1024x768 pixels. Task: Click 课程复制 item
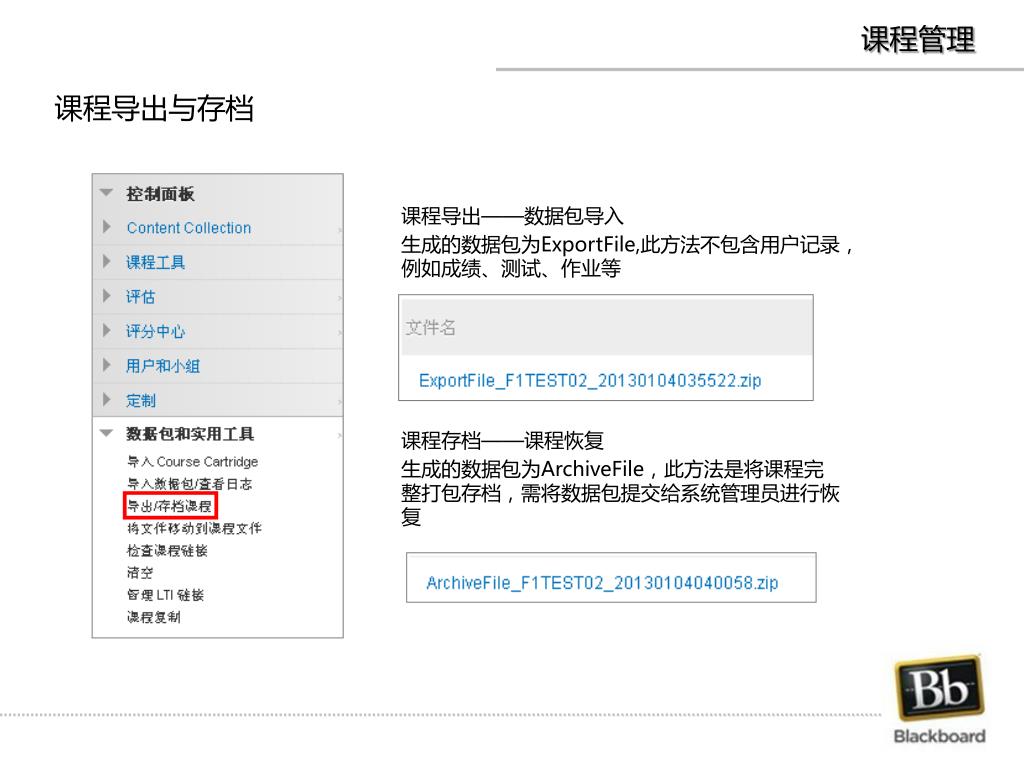pos(153,617)
